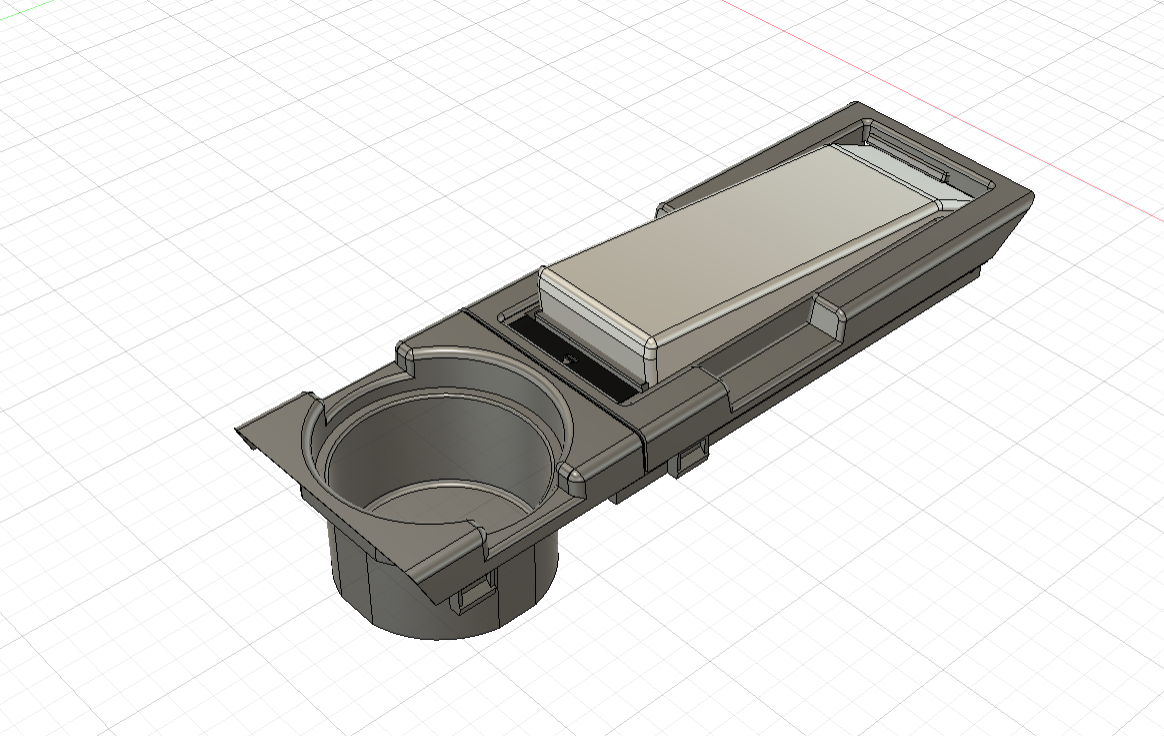Select the seam line between cup holder and lid sections
1164x736 pixels.
click(640, 440)
